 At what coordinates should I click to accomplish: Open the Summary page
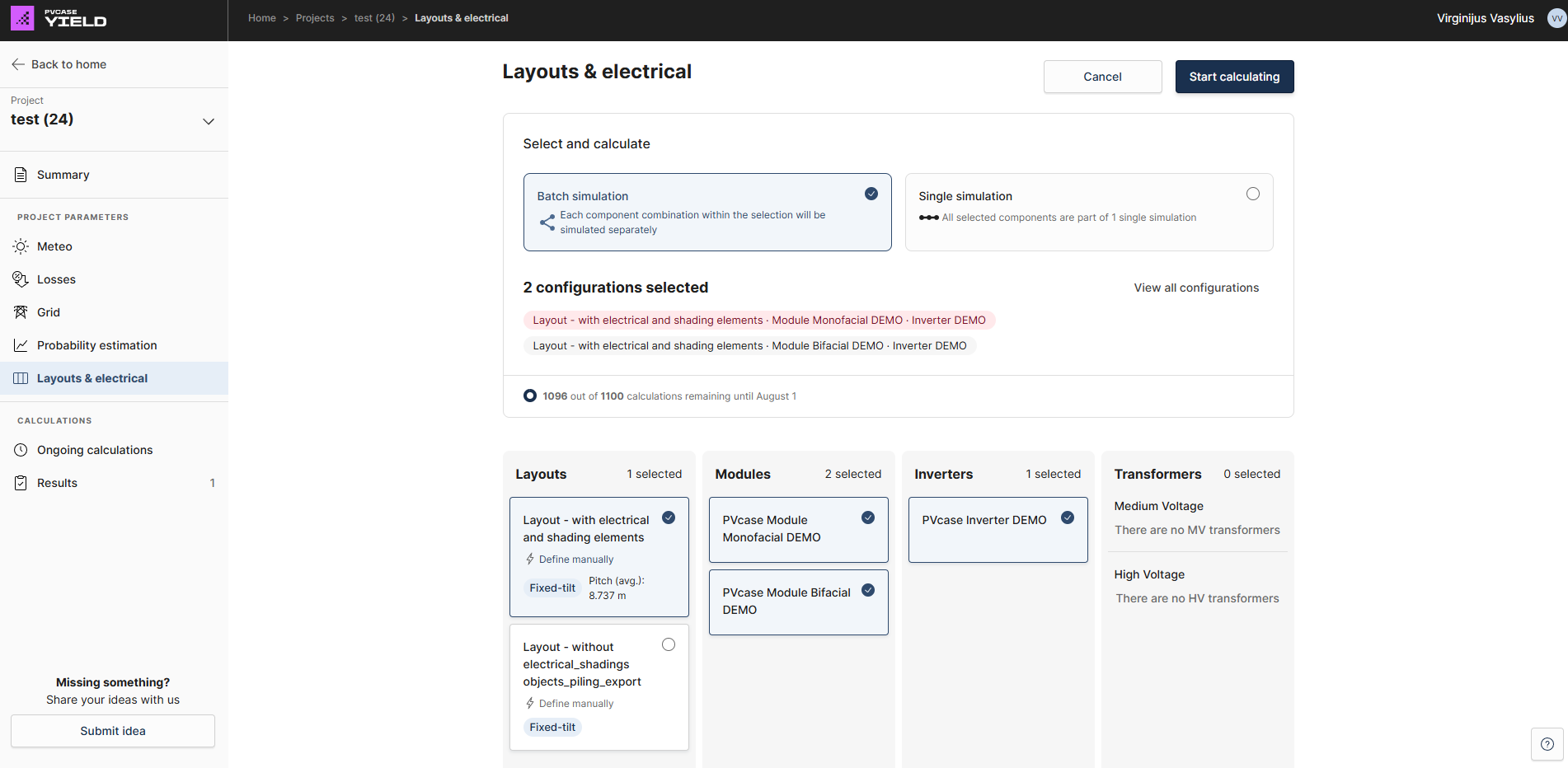(114, 175)
